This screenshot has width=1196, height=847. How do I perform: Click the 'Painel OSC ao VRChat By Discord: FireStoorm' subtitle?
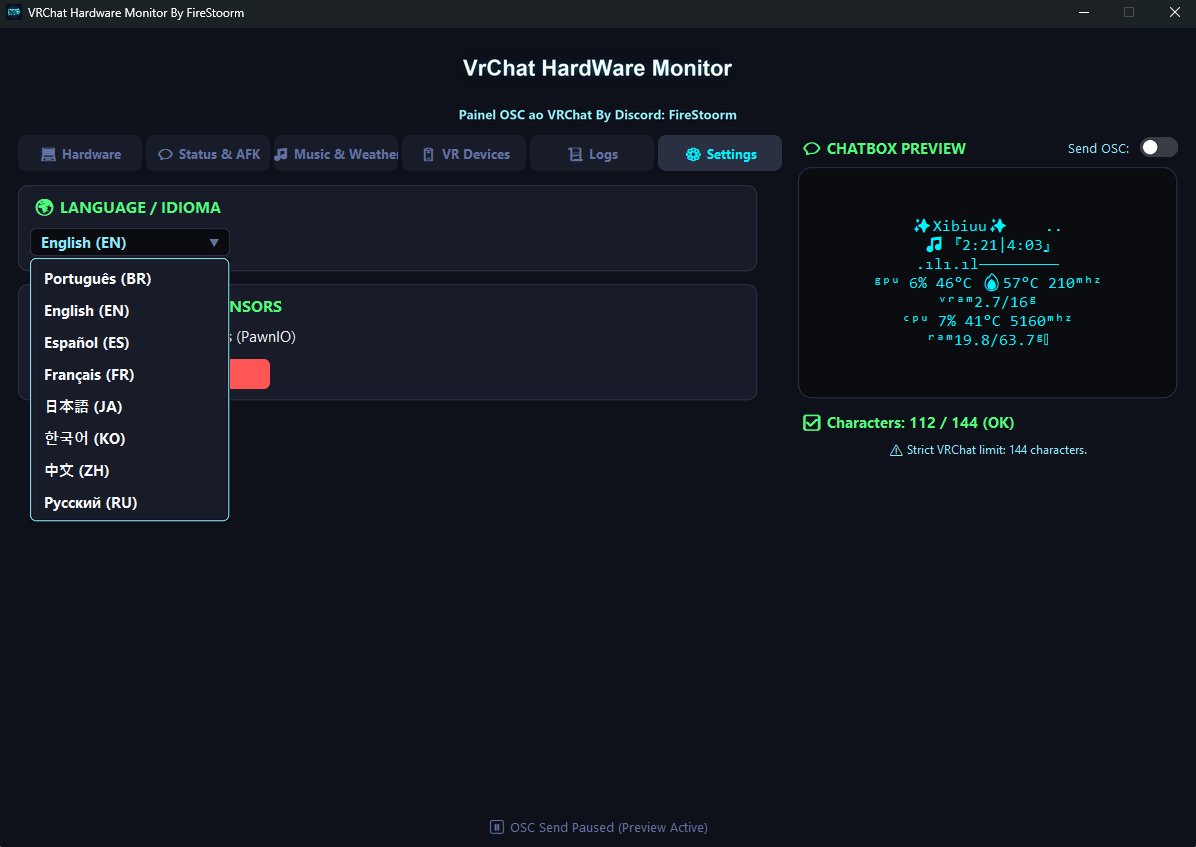[x=597, y=115]
